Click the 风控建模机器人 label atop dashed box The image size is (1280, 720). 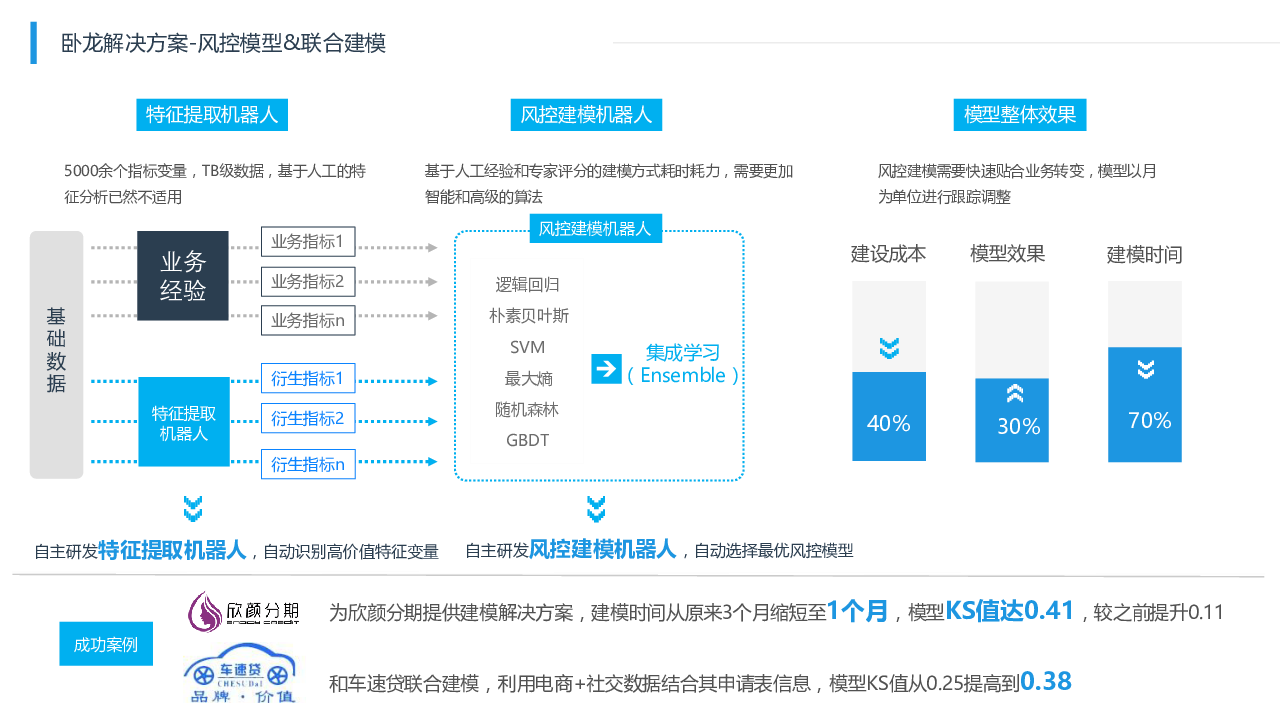pyautogui.click(x=595, y=229)
